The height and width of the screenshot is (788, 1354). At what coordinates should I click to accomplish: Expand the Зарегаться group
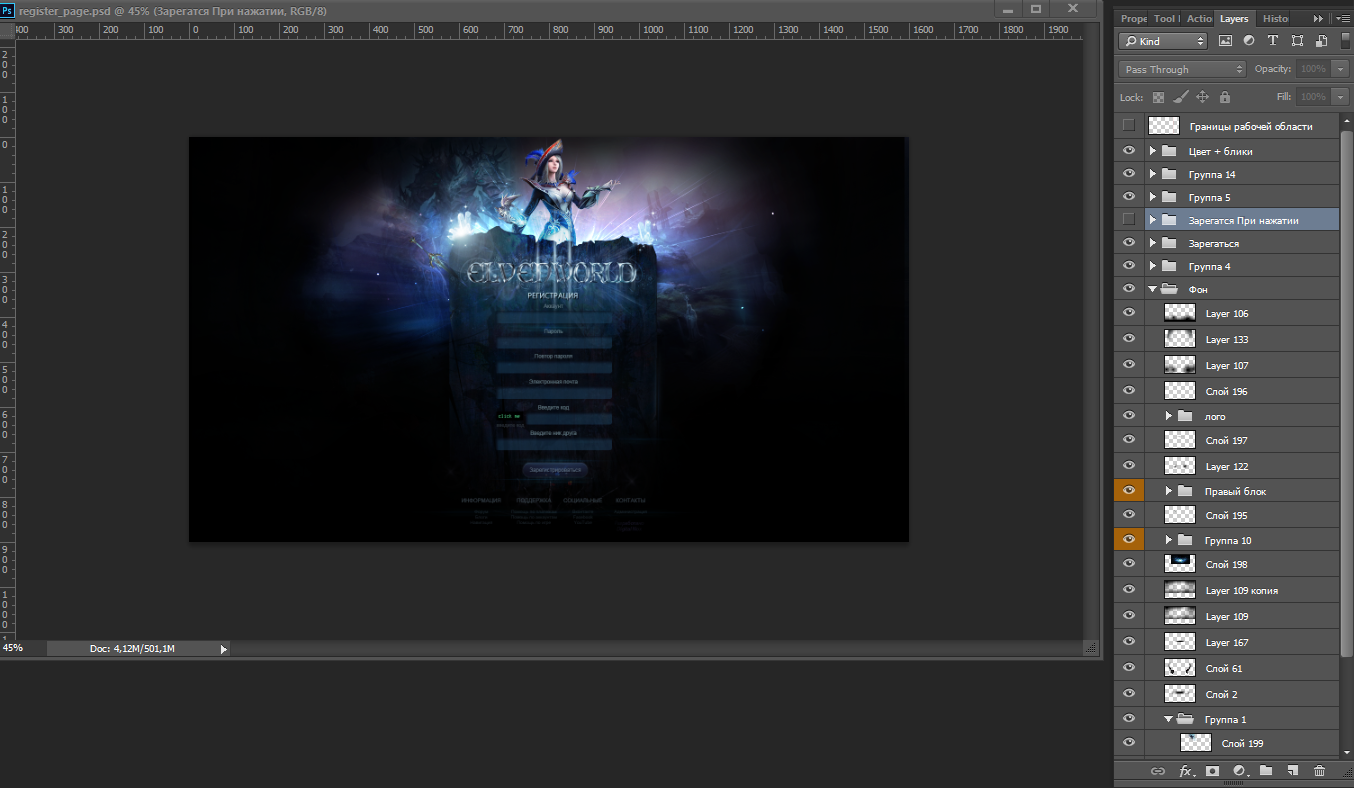(1152, 243)
